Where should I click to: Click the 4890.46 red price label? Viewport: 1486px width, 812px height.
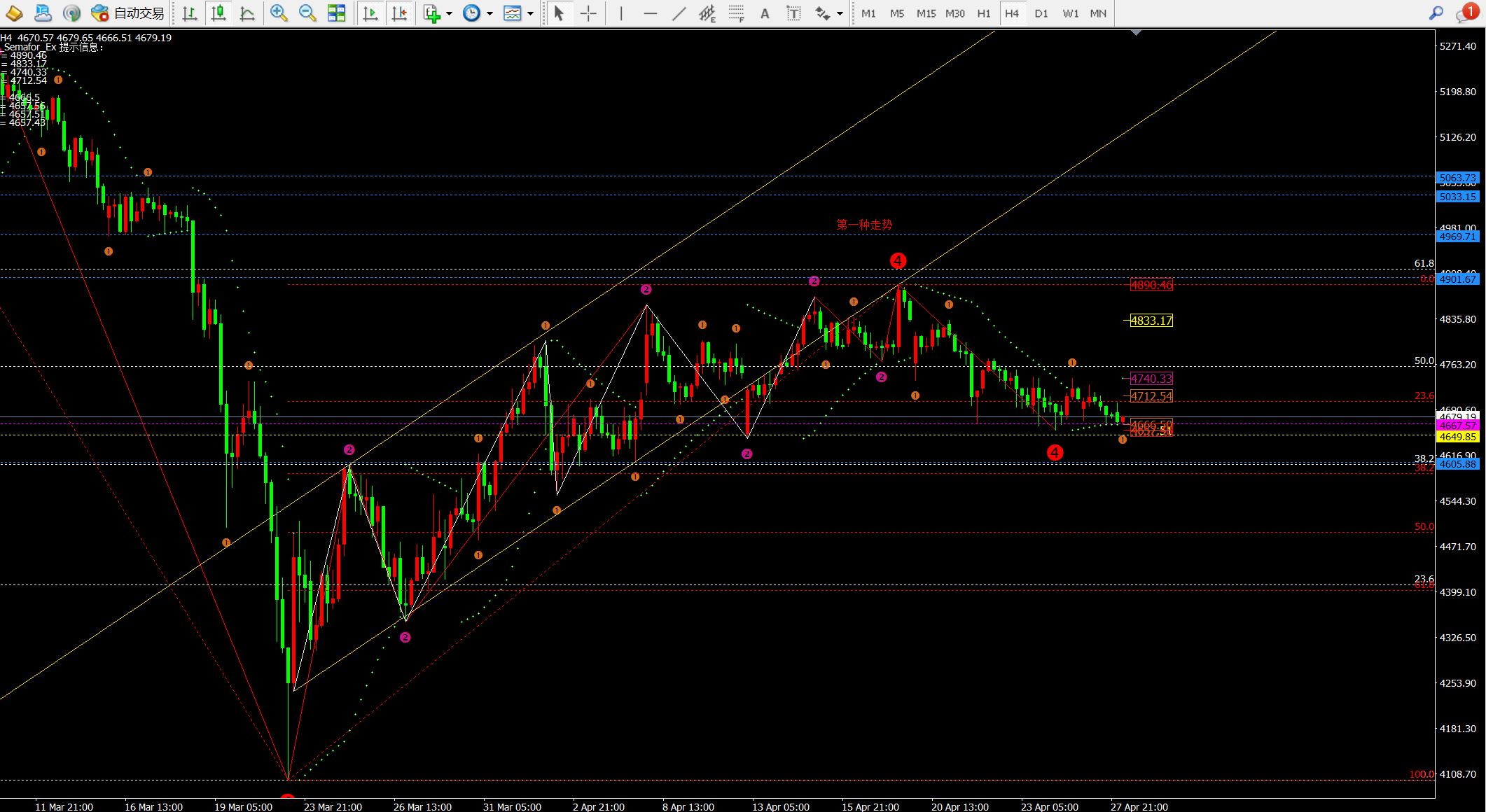(x=1151, y=285)
